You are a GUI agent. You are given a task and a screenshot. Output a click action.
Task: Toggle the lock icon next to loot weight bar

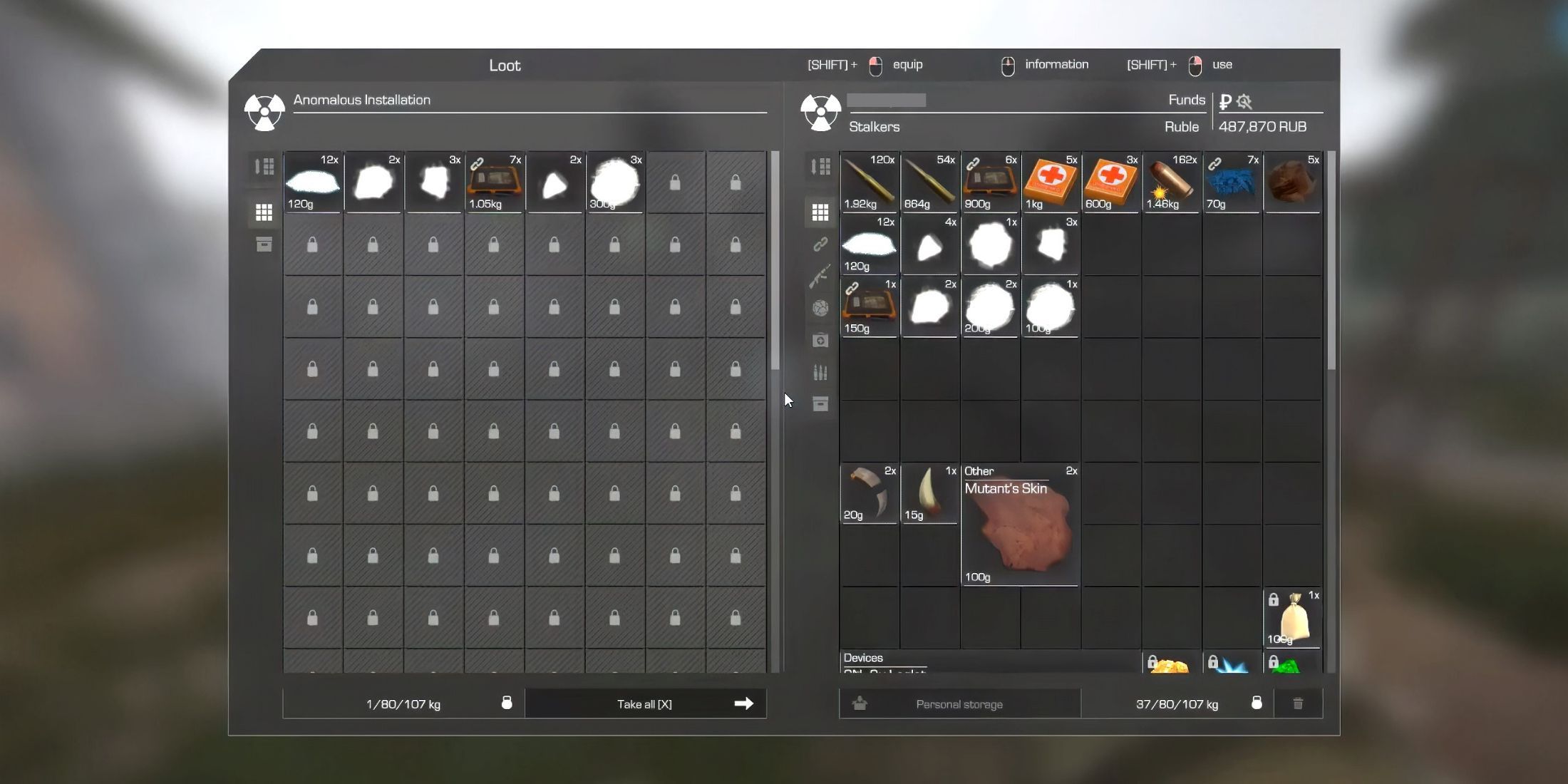505,704
